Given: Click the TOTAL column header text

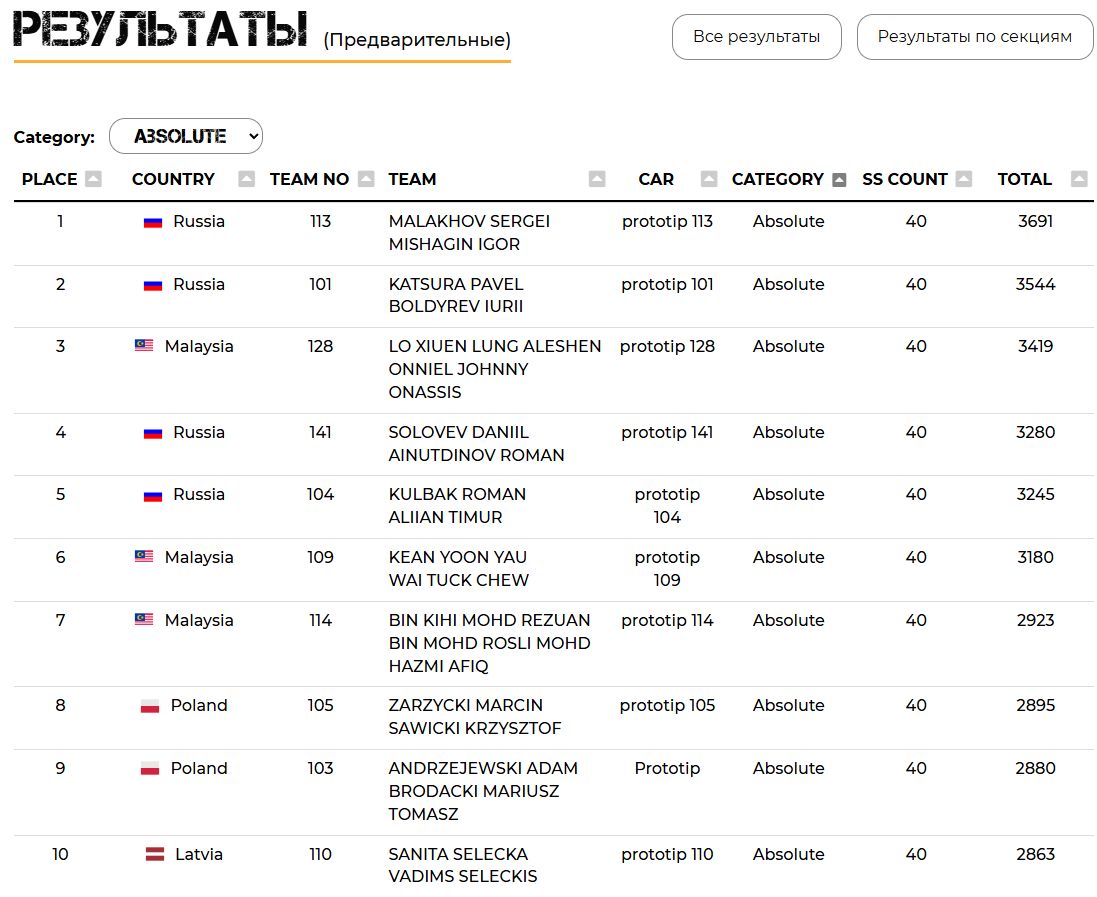Looking at the screenshot, I should pyautogui.click(x=1024, y=179).
